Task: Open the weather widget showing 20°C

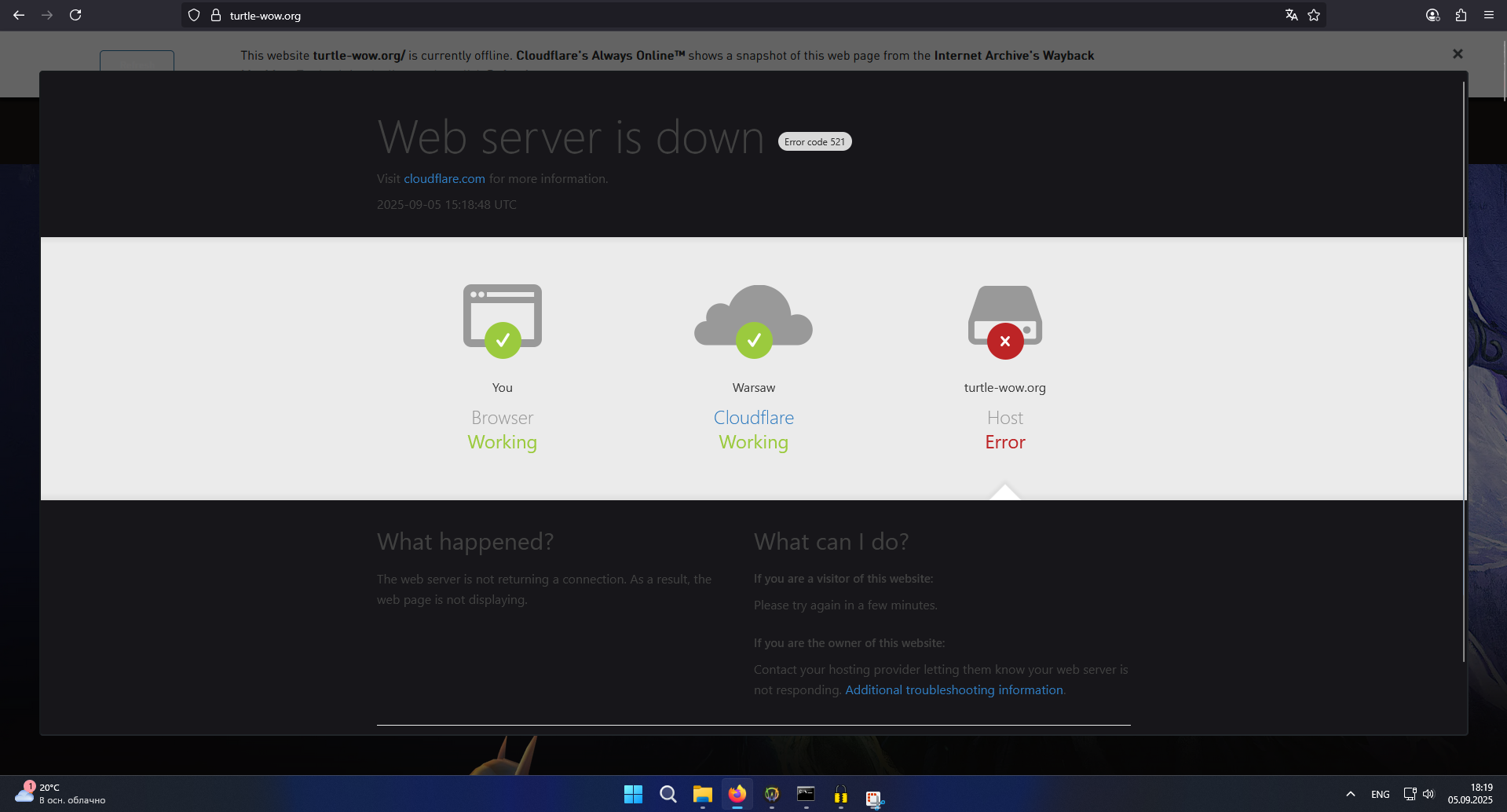Action: (60, 794)
